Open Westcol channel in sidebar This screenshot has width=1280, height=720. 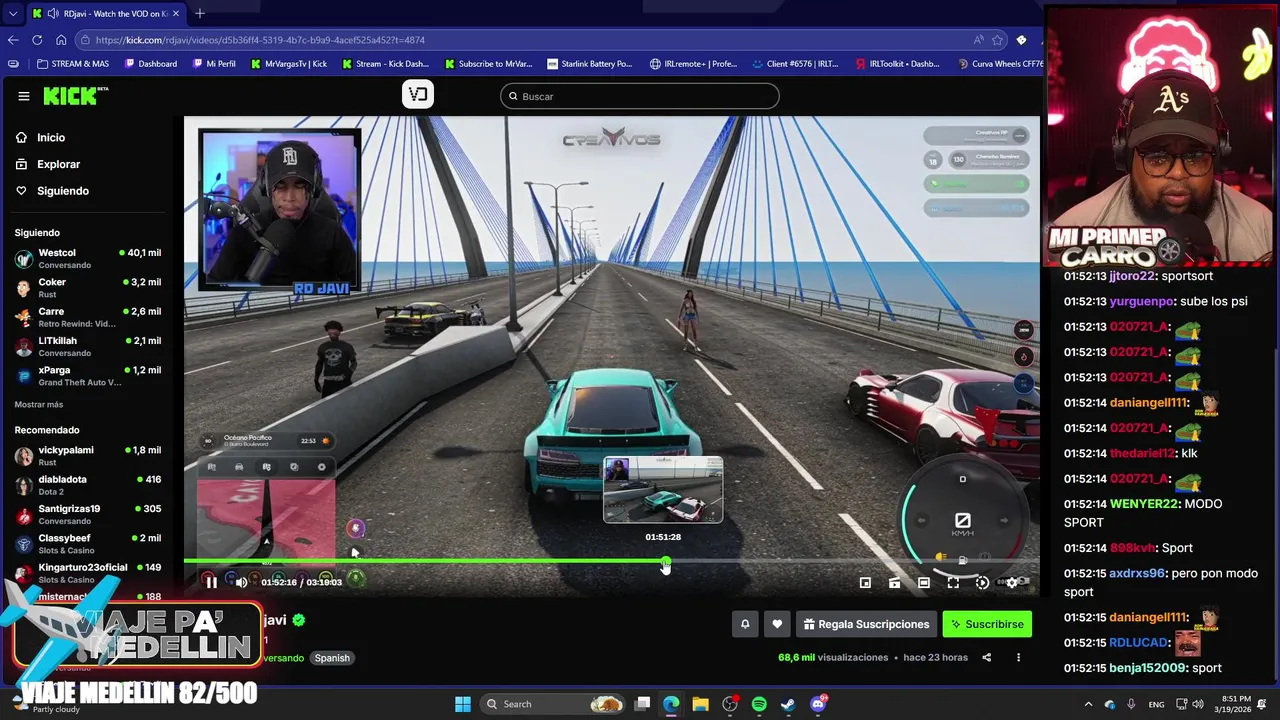click(x=88, y=259)
